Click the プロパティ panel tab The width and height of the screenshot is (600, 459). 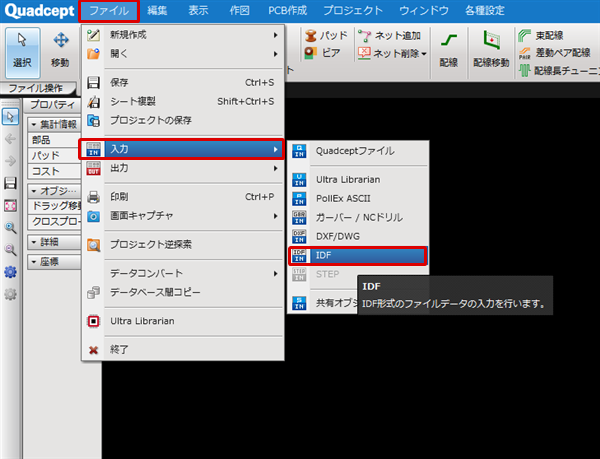point(52,105)
